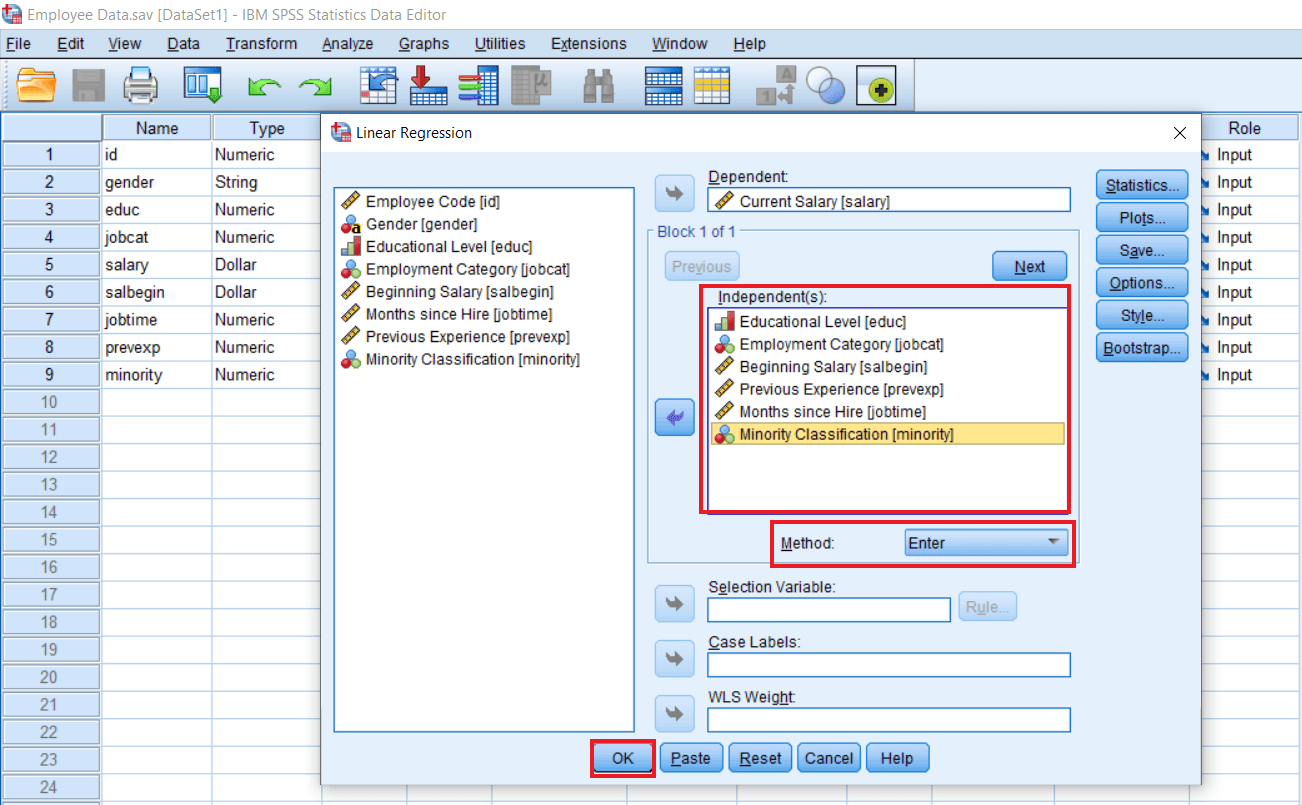Click the grayed Save floppy disk icon
The width and height of the screenshot is (1302, 805).
pyautogui.click(x=90, y=85)
